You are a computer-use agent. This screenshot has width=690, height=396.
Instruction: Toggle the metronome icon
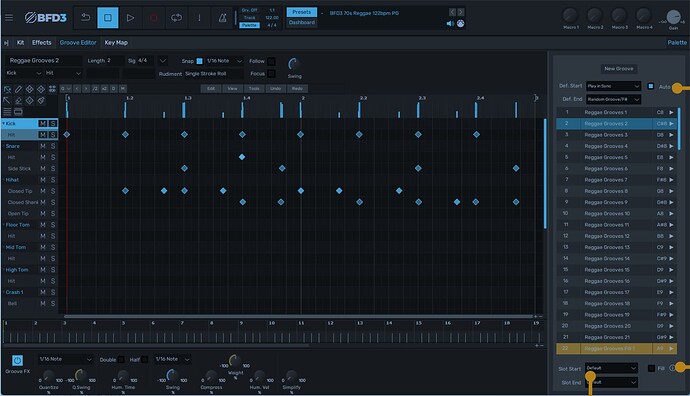pos(222,18)
